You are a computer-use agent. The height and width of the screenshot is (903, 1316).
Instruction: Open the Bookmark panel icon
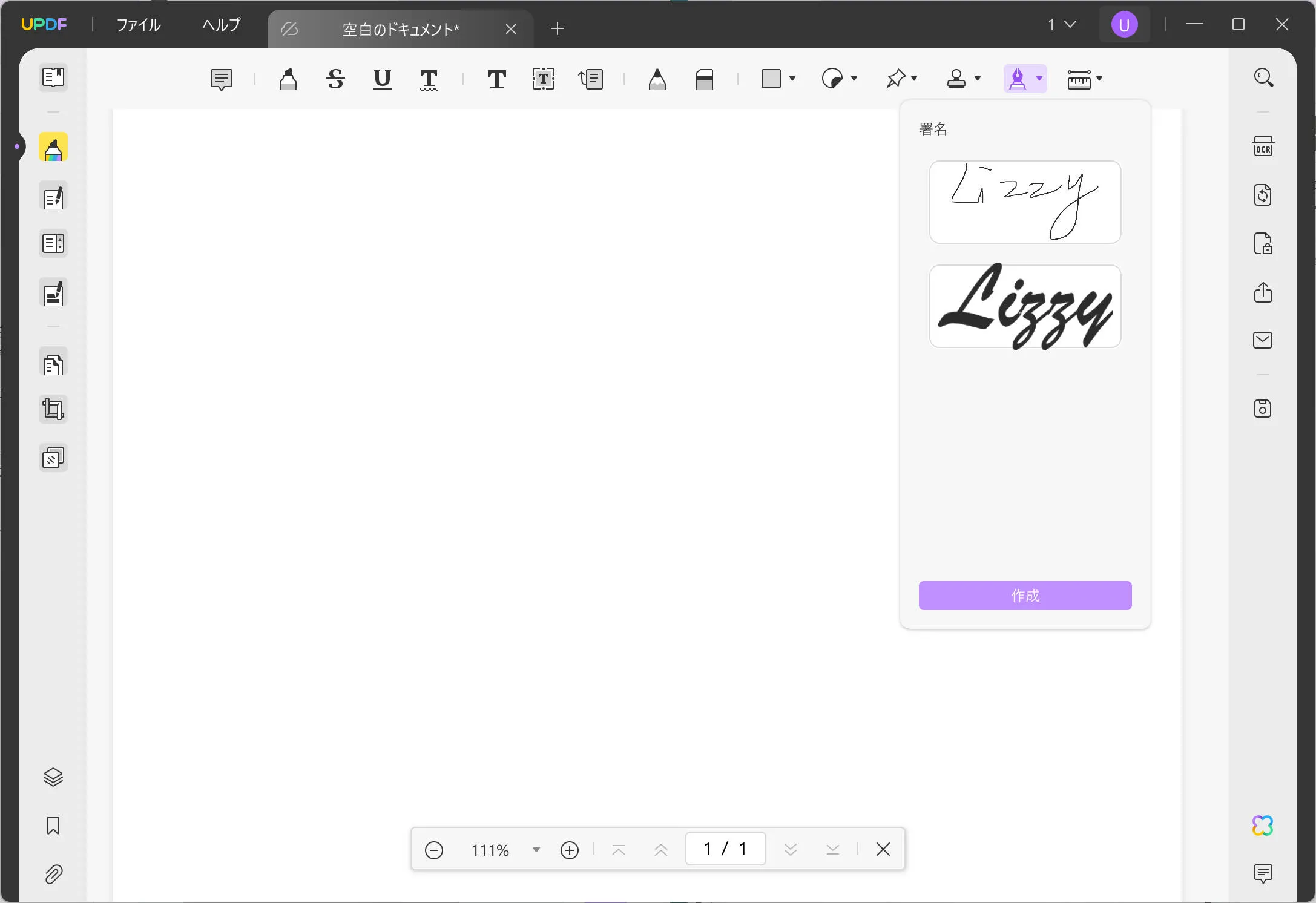[53, 826]
